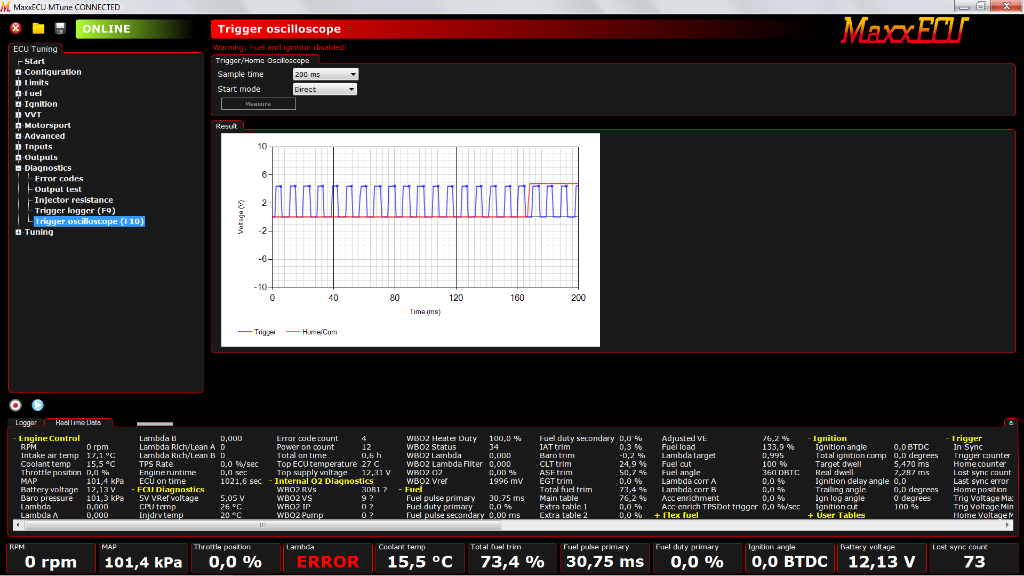Expand the Fuel node in the ECU Tuning tree

[18, 93]
